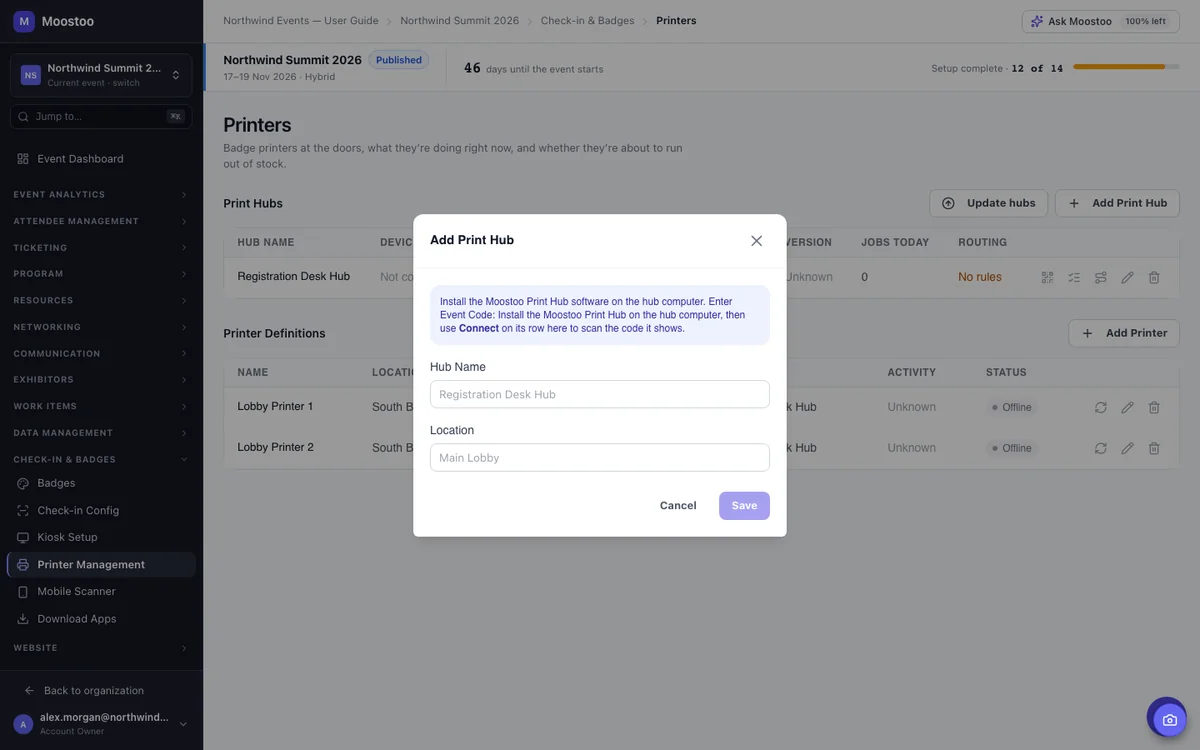Click the Back to organization arrow icon
1200x750 pixels.
(29, 691)
